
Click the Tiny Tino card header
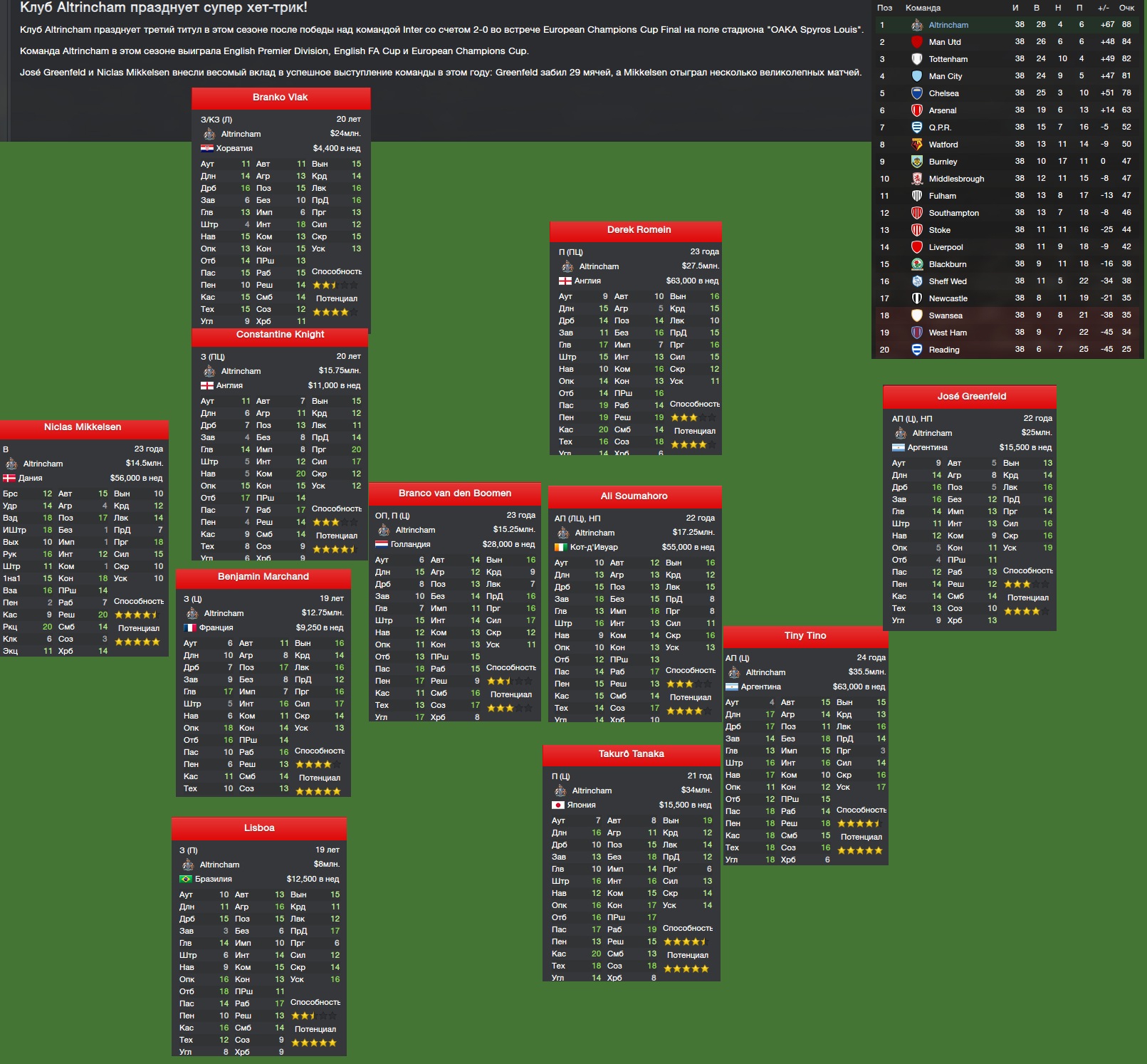click(x=805, y=636)
